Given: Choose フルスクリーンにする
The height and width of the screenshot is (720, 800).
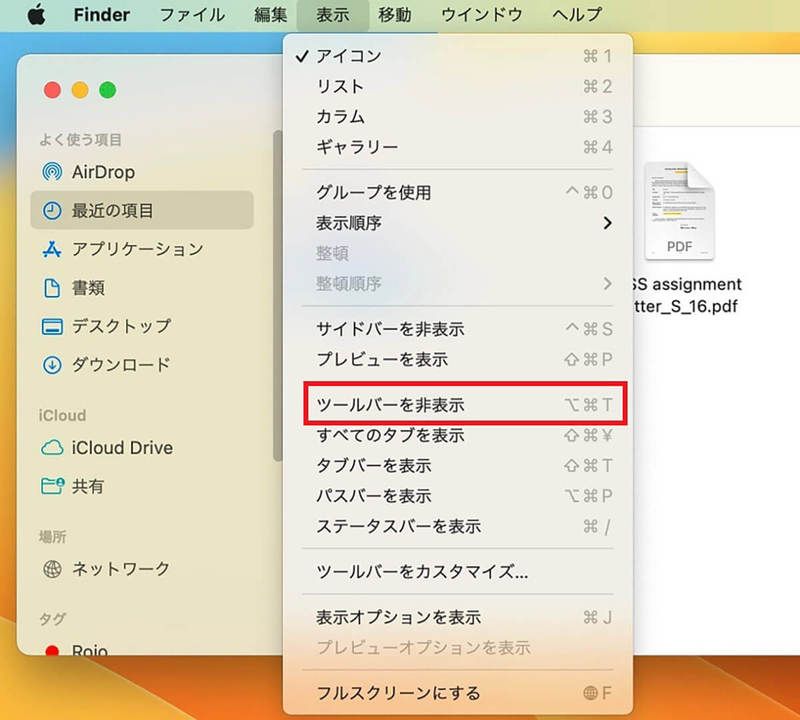Looking at the screenshot, I should point(458,693).
